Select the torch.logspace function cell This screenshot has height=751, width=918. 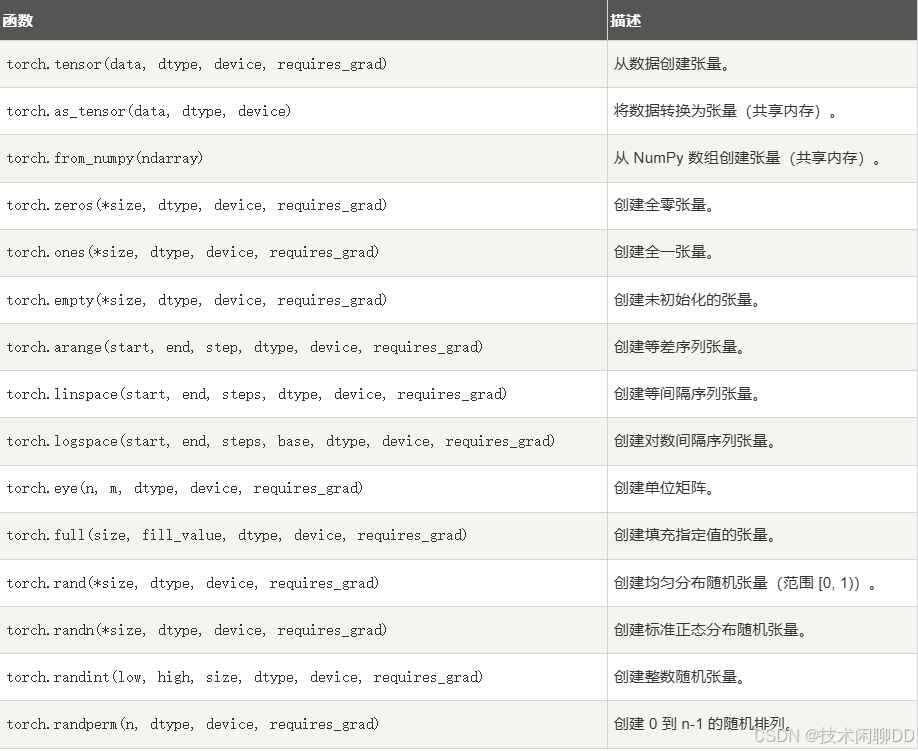click(x=303, y=441)
